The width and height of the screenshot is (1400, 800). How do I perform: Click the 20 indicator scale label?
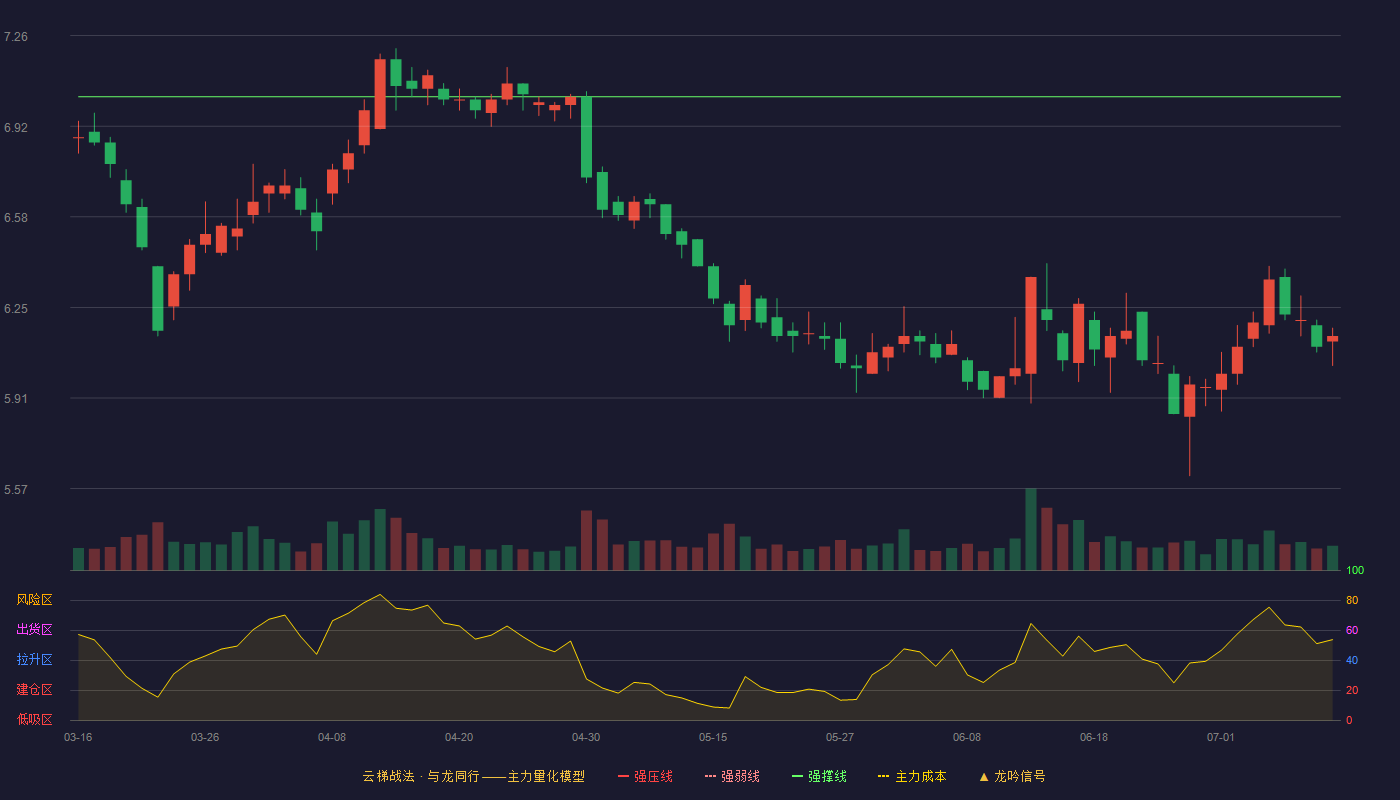click(x=1352, y=690)
